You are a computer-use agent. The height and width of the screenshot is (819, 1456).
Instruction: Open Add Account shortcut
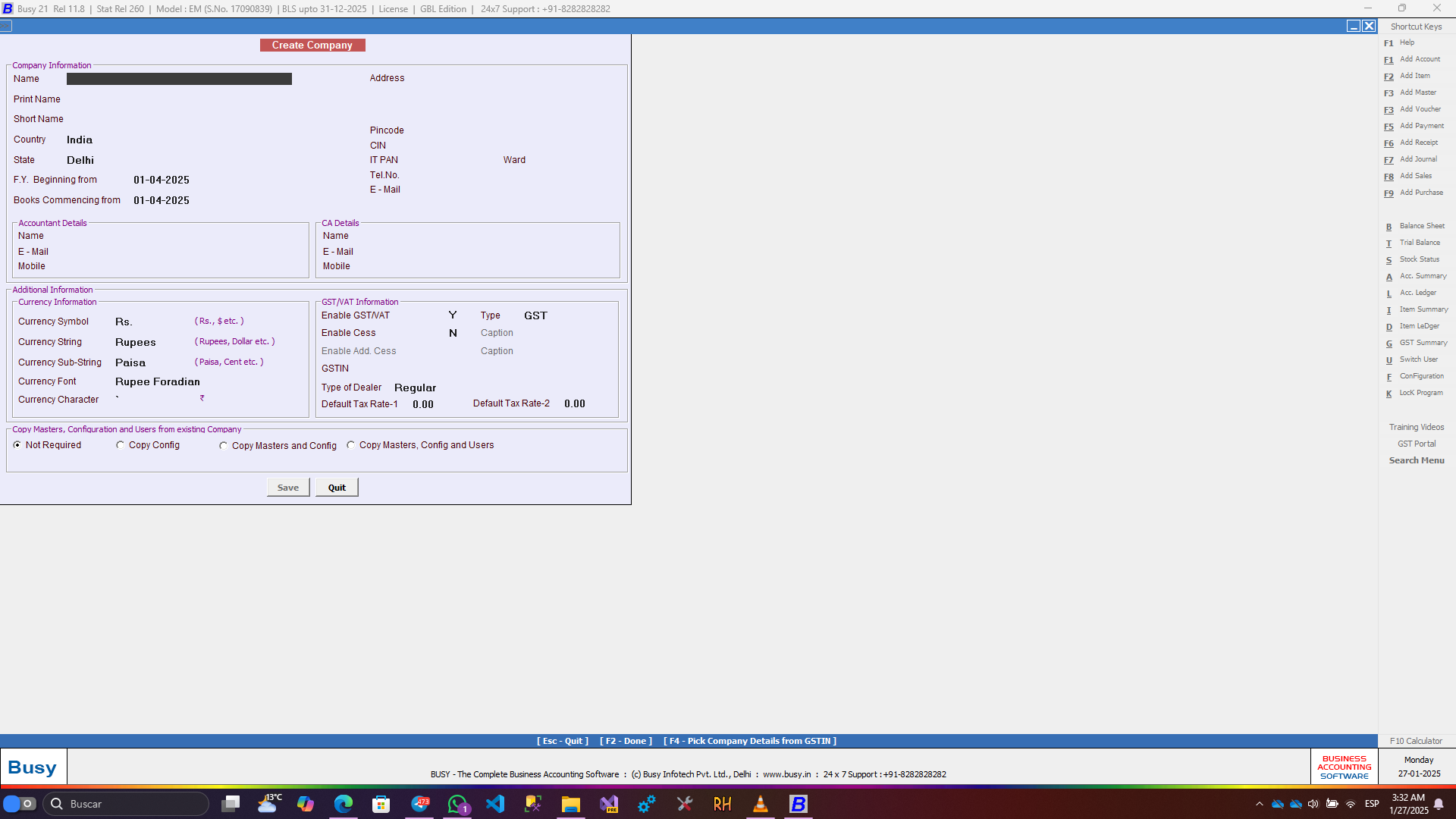click(1412, 59)
